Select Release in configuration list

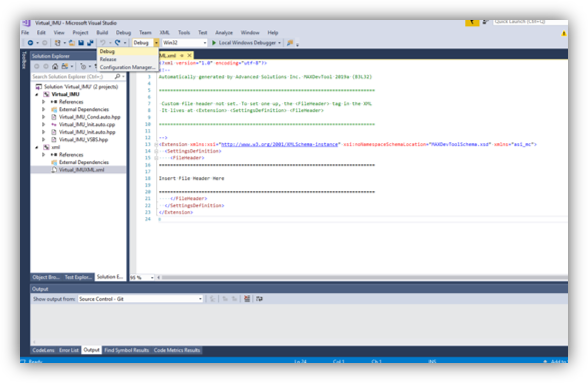128,59
